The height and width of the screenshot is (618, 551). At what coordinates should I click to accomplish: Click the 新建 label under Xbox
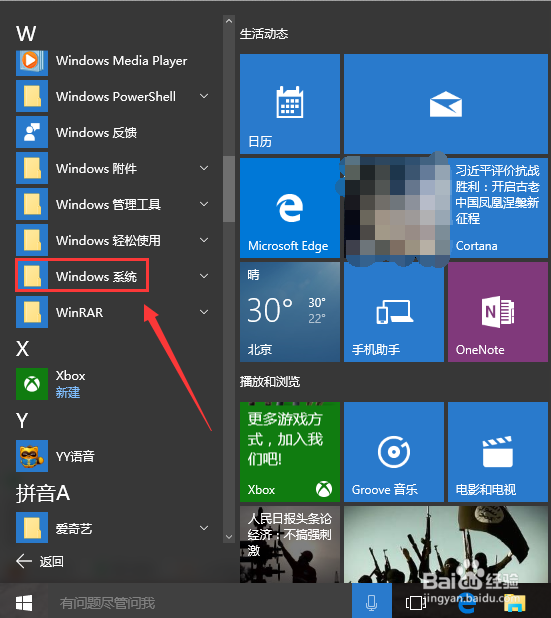(x=68, y=392)
